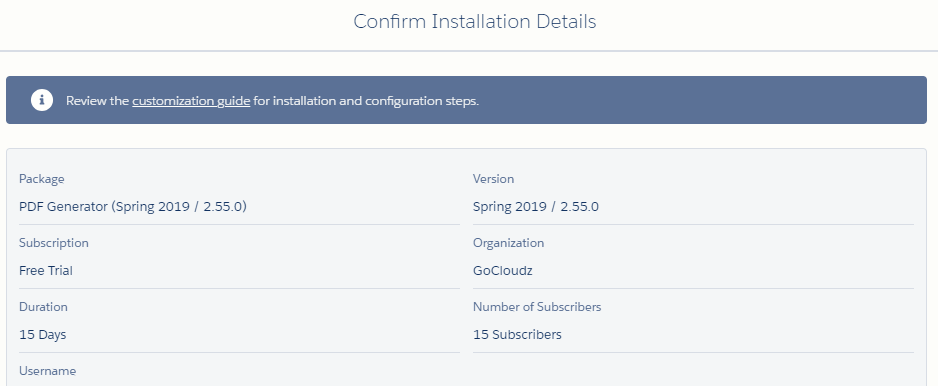Click the Free Trial subscription value

(45, 270)
